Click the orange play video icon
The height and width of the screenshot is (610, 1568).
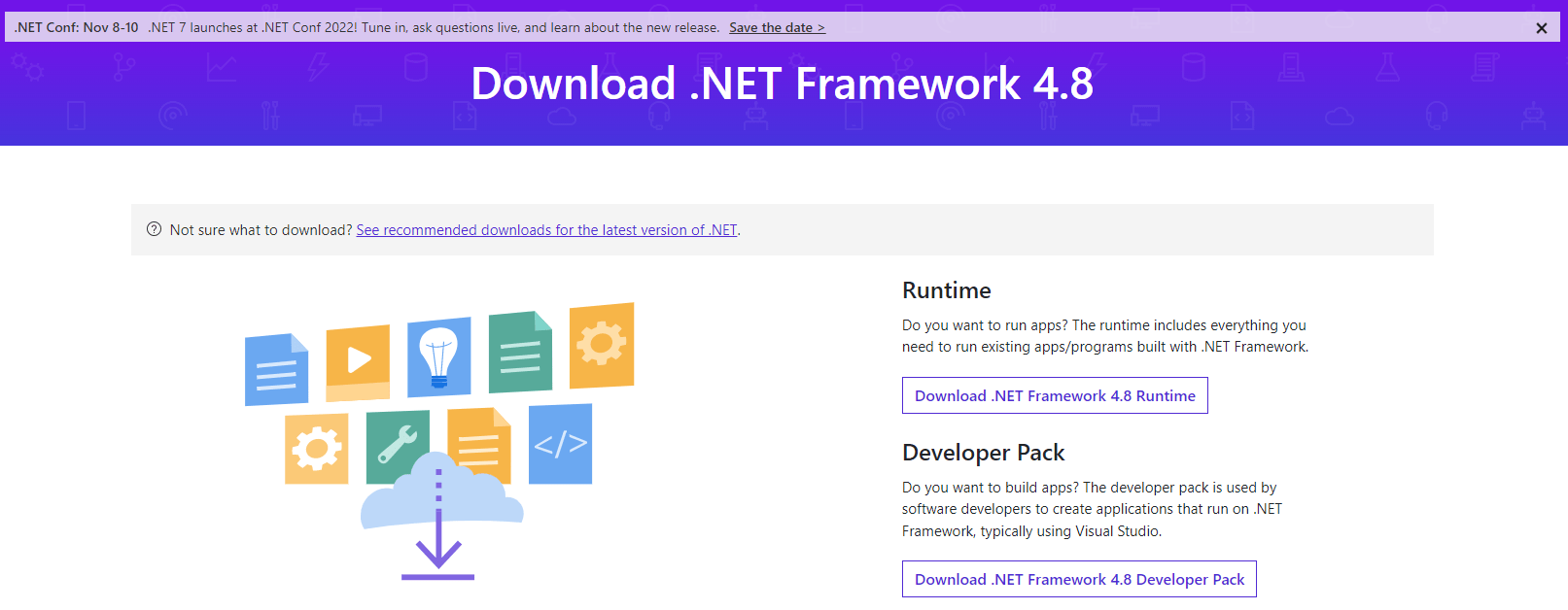[358, 361]
